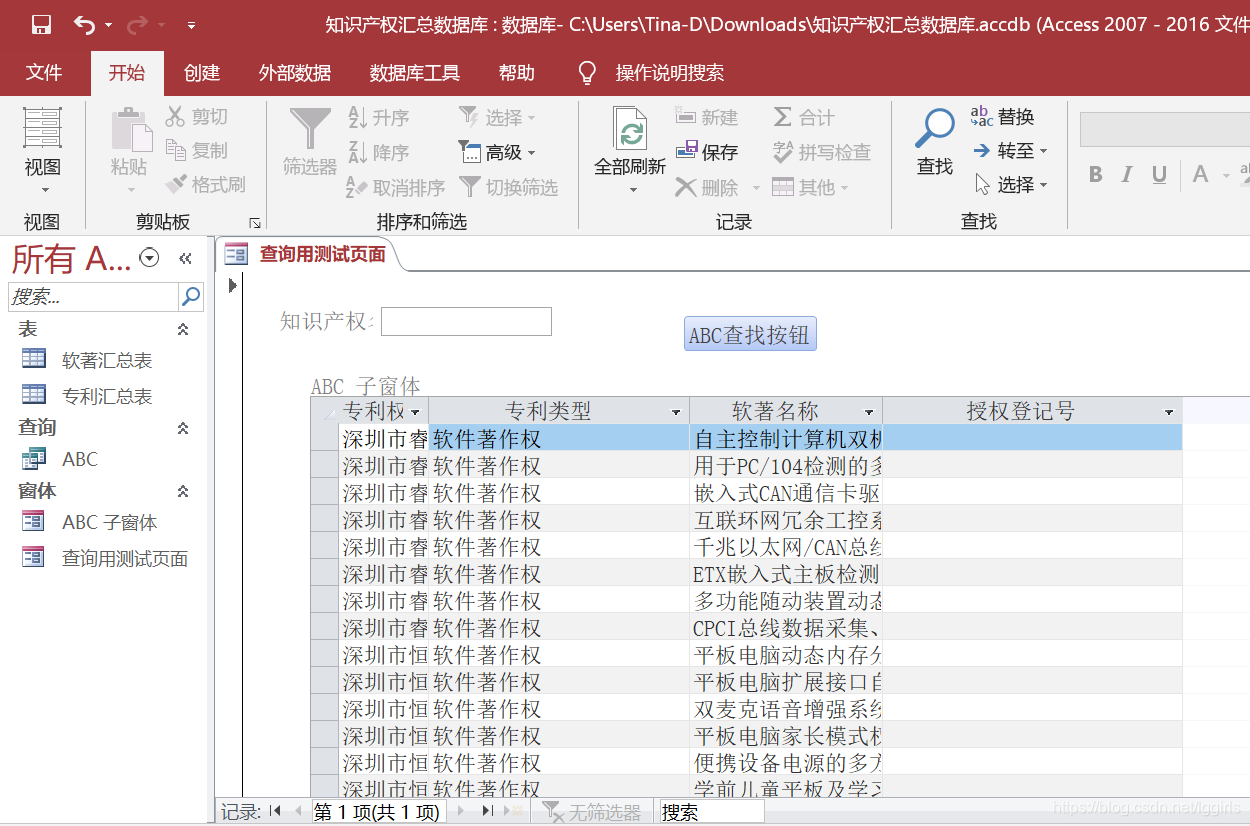Sort ascending with 升序

[379, 117]
